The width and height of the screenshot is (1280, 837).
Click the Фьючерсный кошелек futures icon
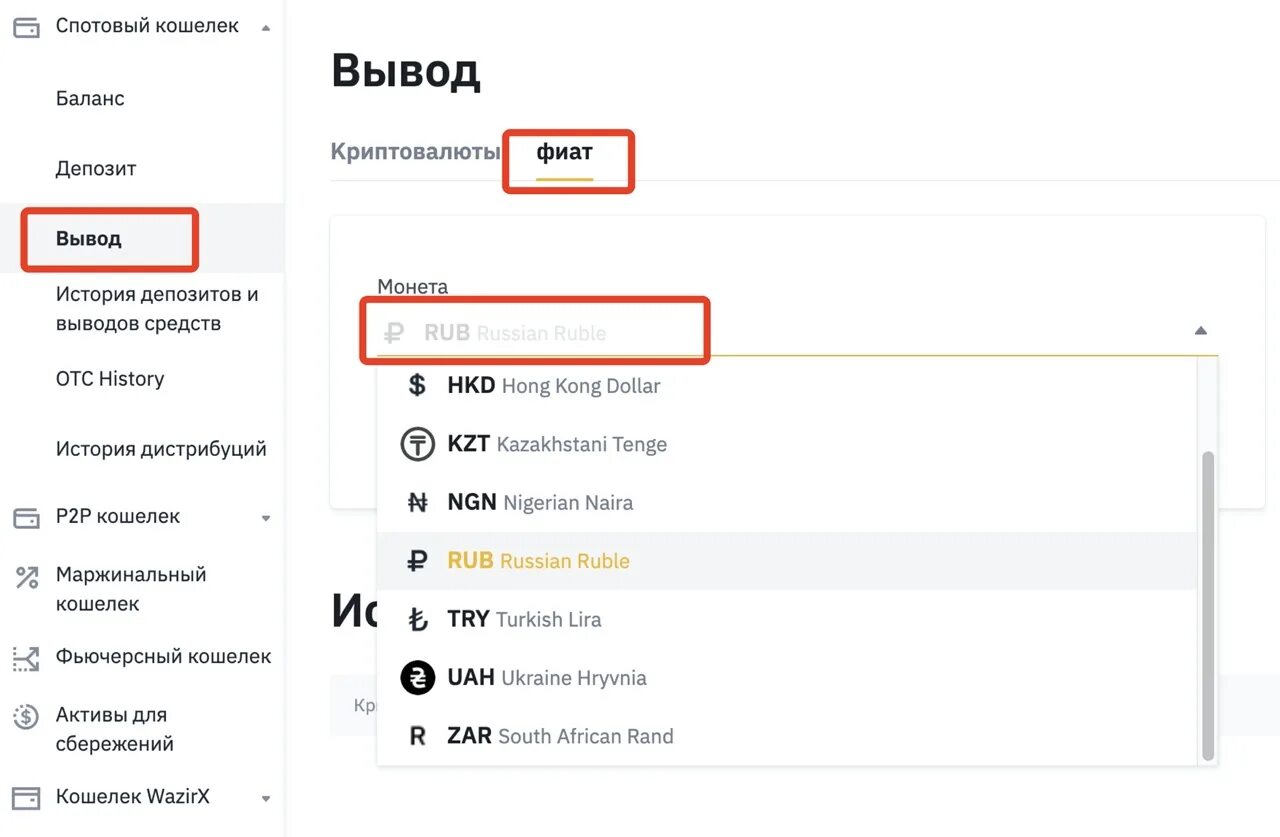tap(26, 658)
